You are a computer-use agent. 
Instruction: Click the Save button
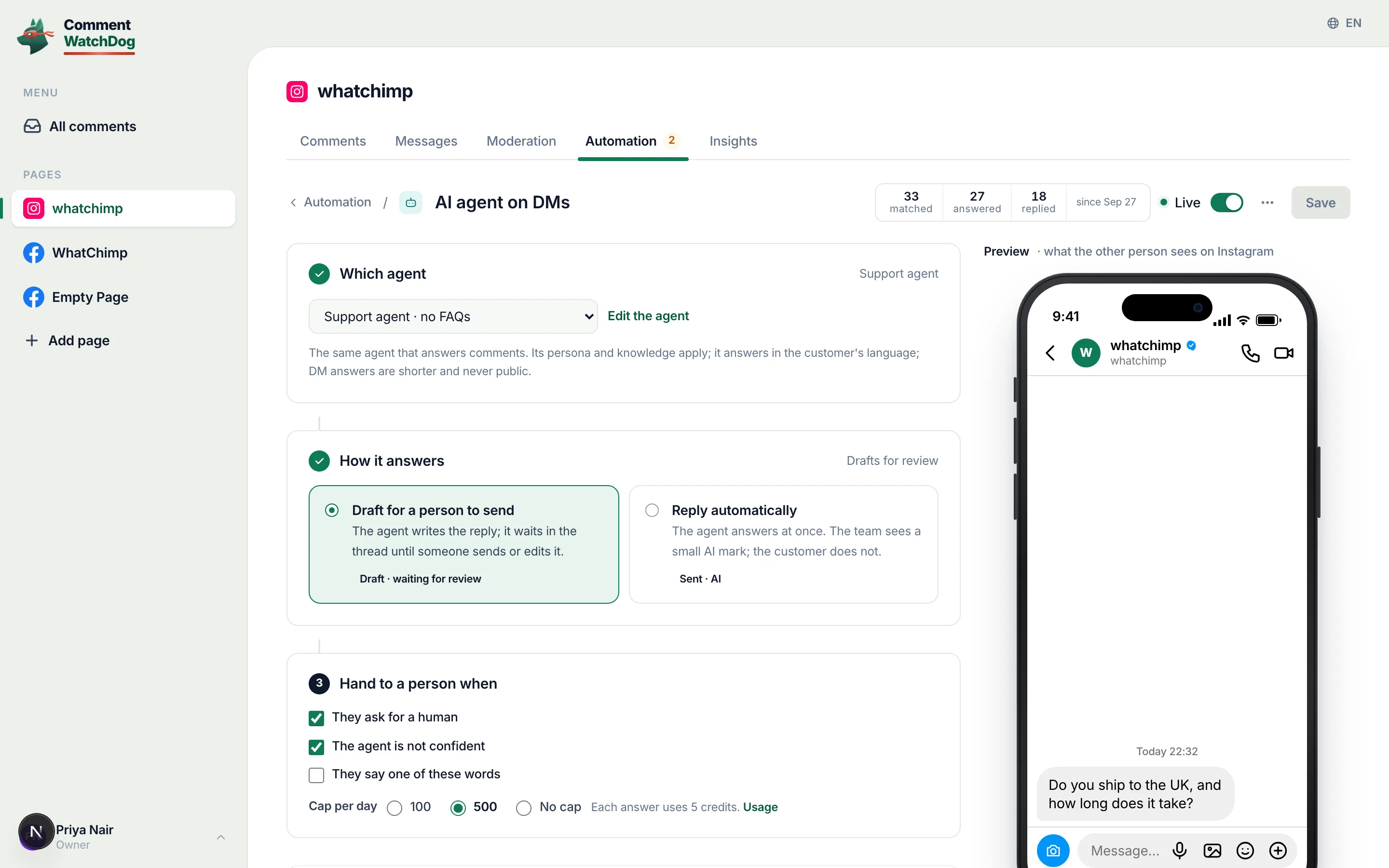point(1320,203)
